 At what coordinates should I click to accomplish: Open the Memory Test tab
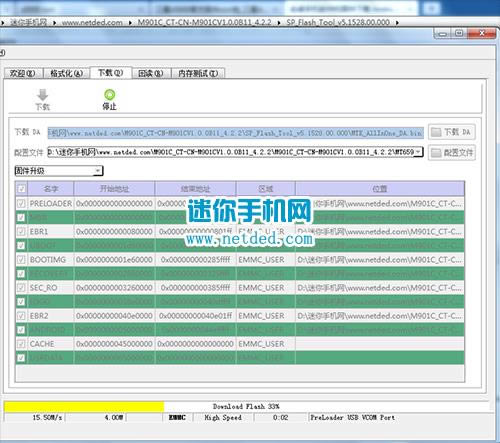[198, 73]
